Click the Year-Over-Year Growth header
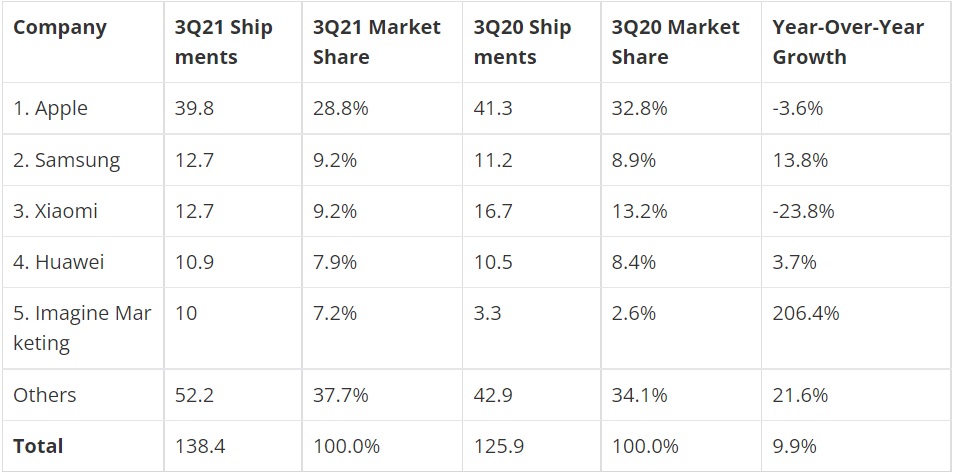The height and width of the screenshot is (474, 955). pos(848,42)
